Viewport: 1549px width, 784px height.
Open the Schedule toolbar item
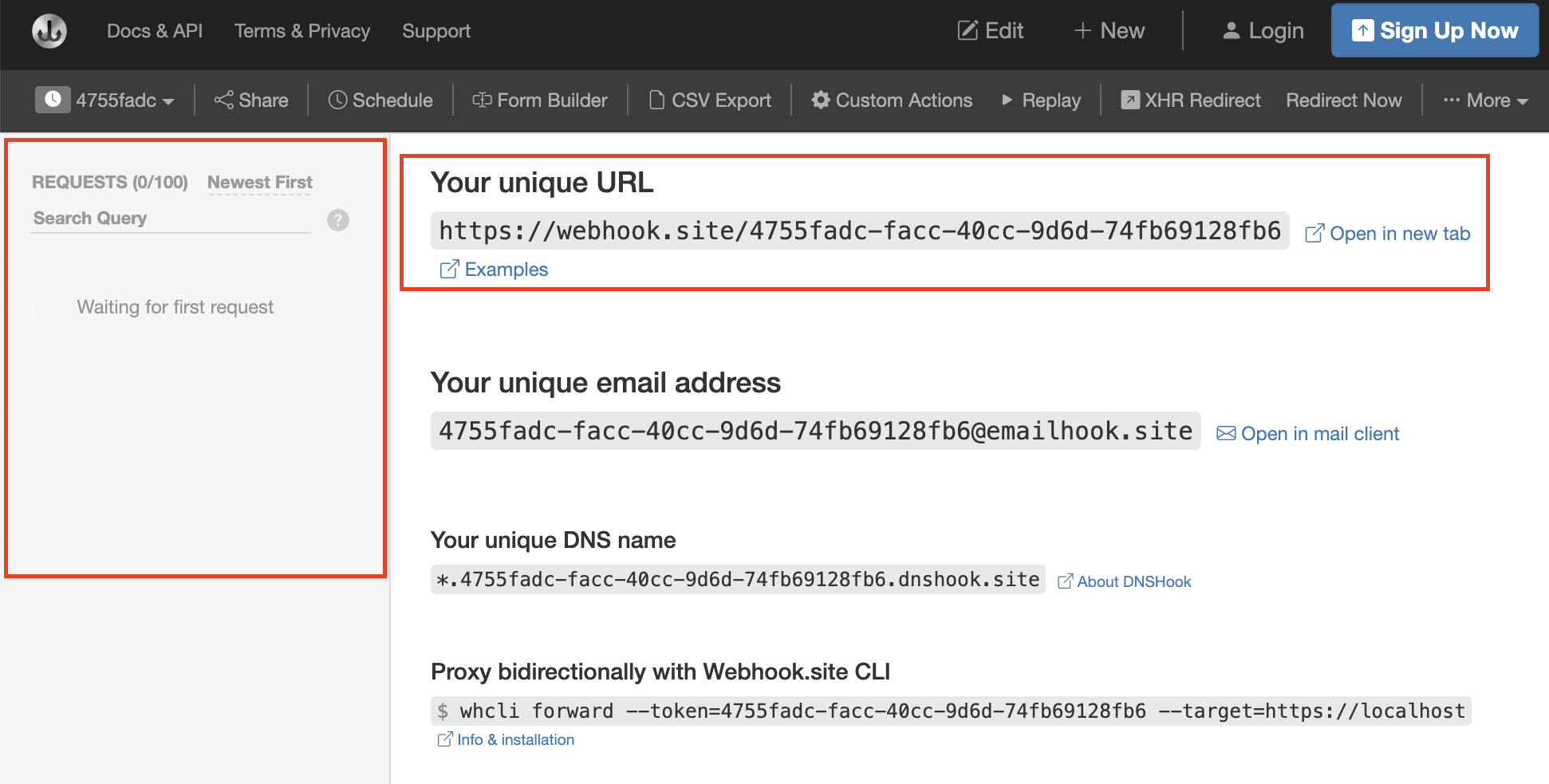[x=380, y=100]
